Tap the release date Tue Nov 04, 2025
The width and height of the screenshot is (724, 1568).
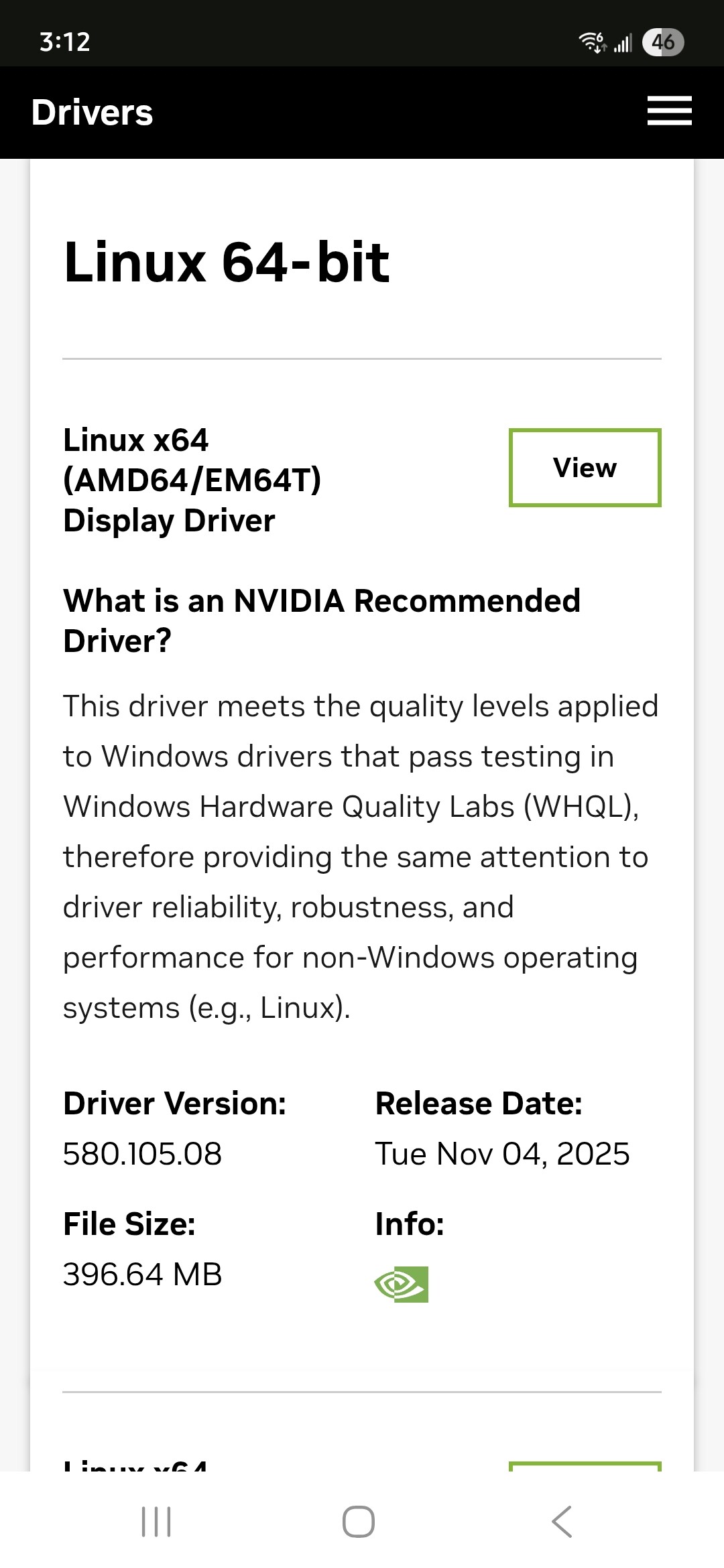tap(502, 1154)
